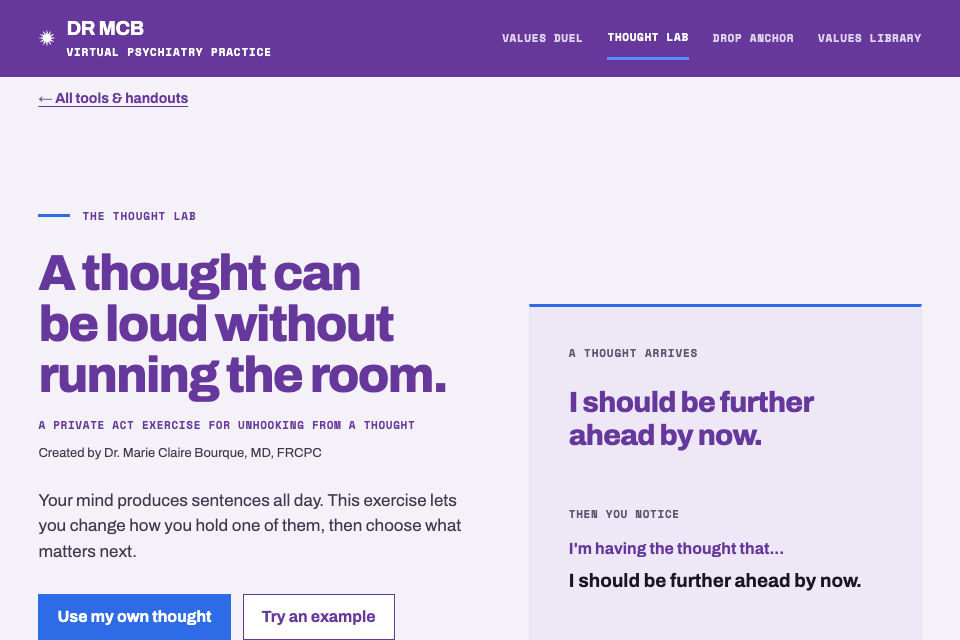Select the Thought Lab tab

pos(648,37)
